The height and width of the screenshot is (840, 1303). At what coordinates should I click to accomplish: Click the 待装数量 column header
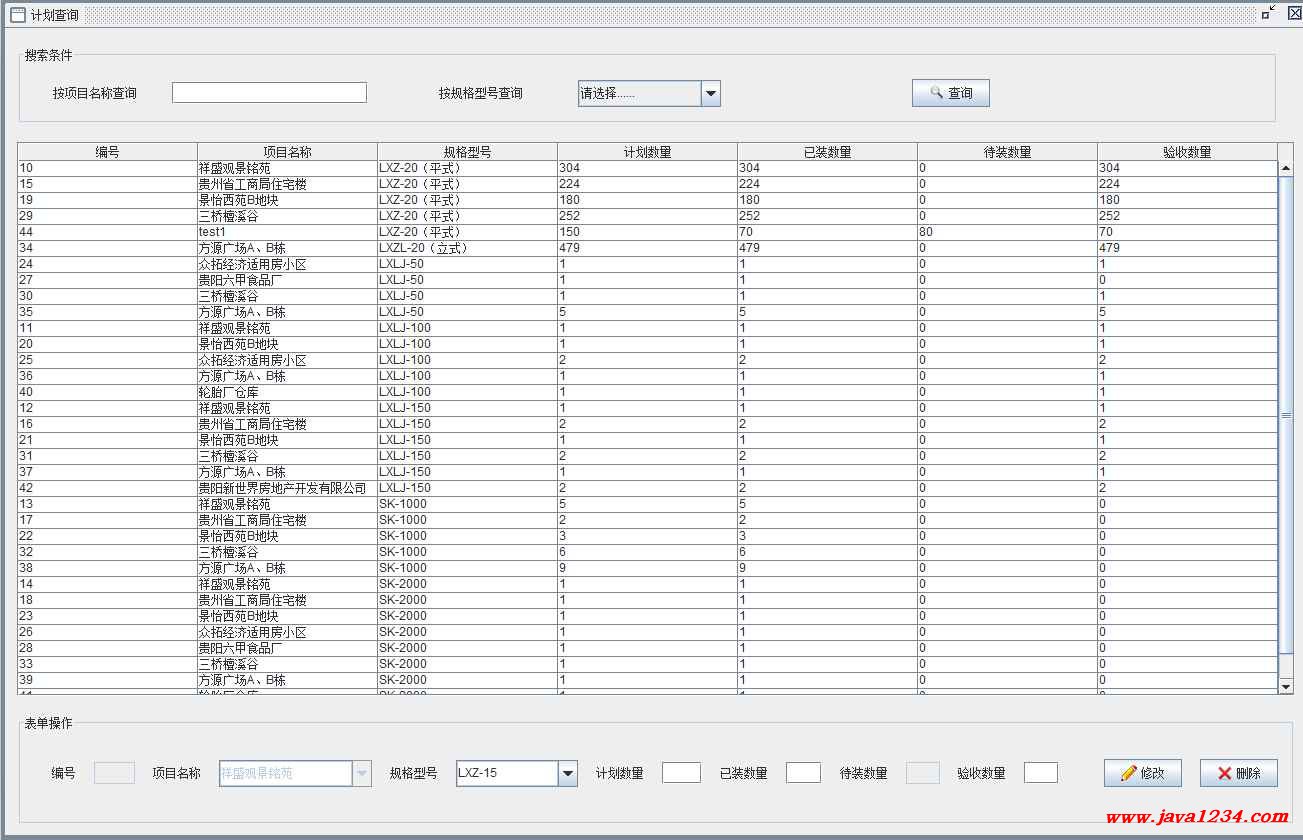click(x=1008, y=152)
